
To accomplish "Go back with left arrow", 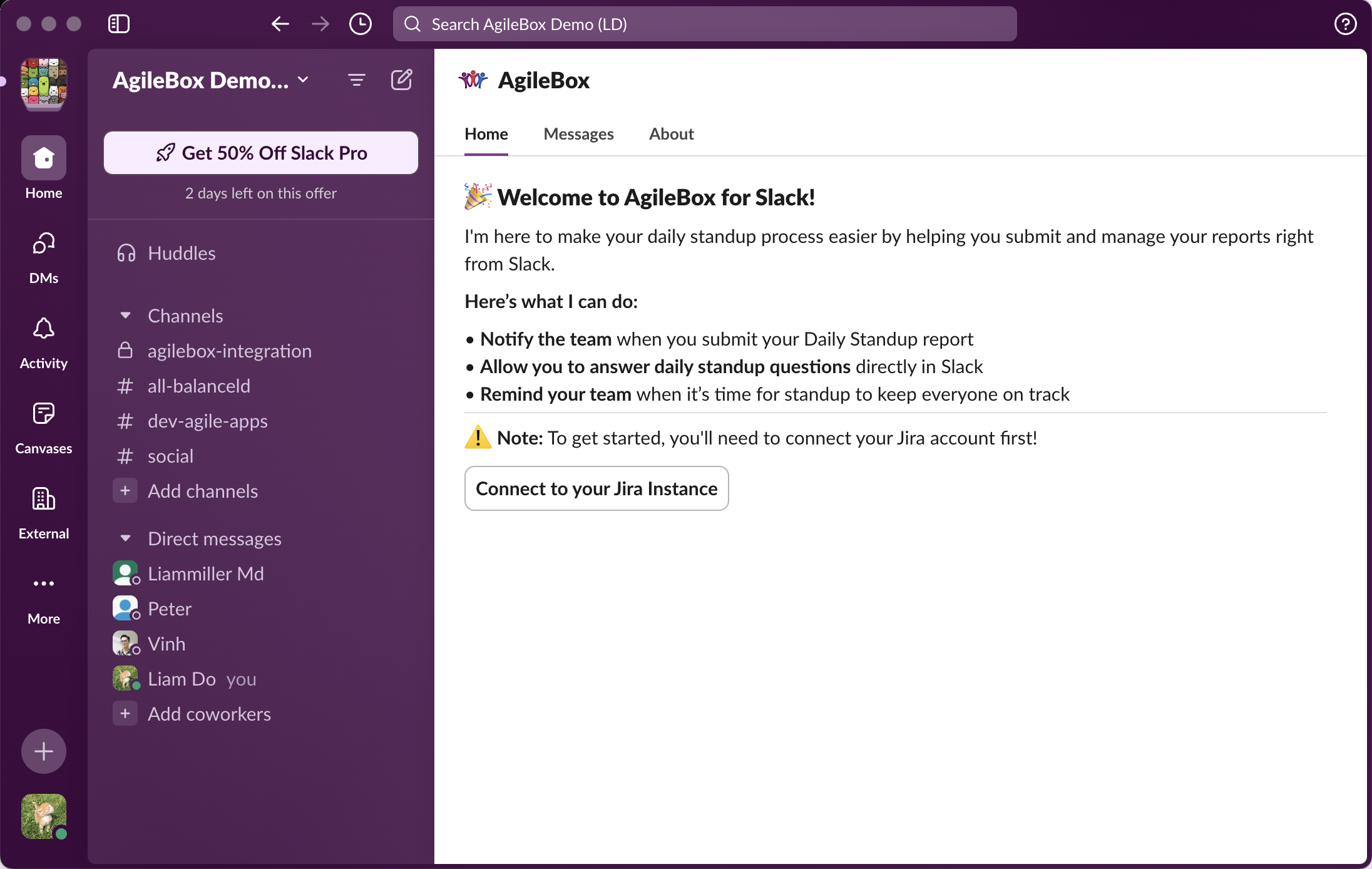I will [280, 24].
